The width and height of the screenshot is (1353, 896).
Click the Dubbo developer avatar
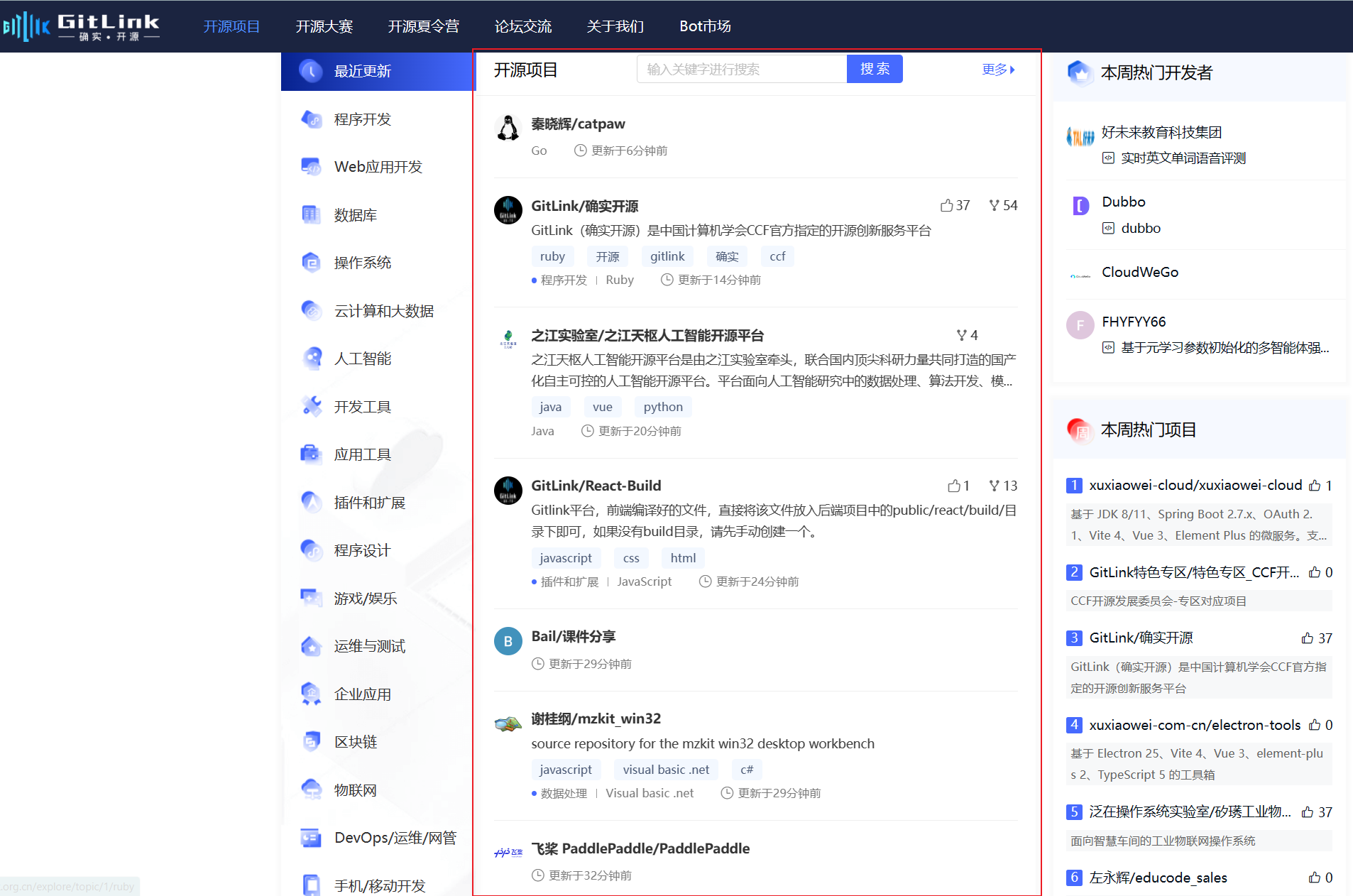tap(1080, 206)
